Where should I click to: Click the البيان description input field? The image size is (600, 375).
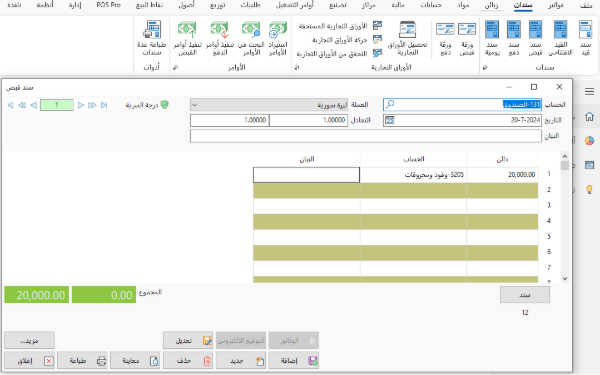pos(365,136)
